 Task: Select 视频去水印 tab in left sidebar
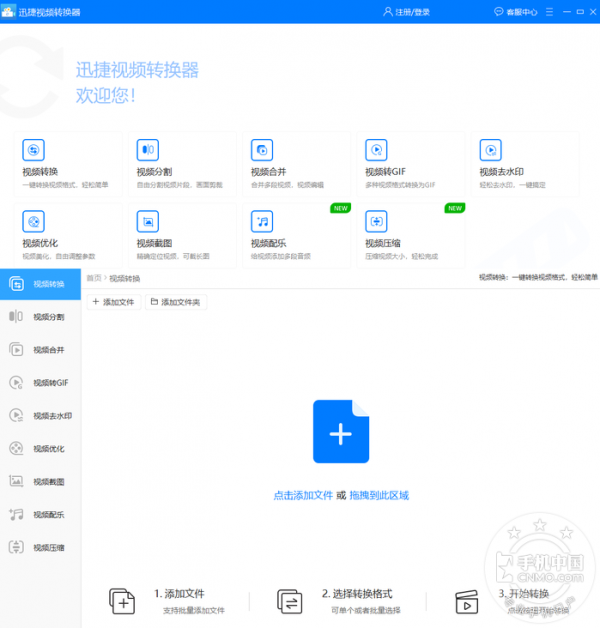point(40,415)
